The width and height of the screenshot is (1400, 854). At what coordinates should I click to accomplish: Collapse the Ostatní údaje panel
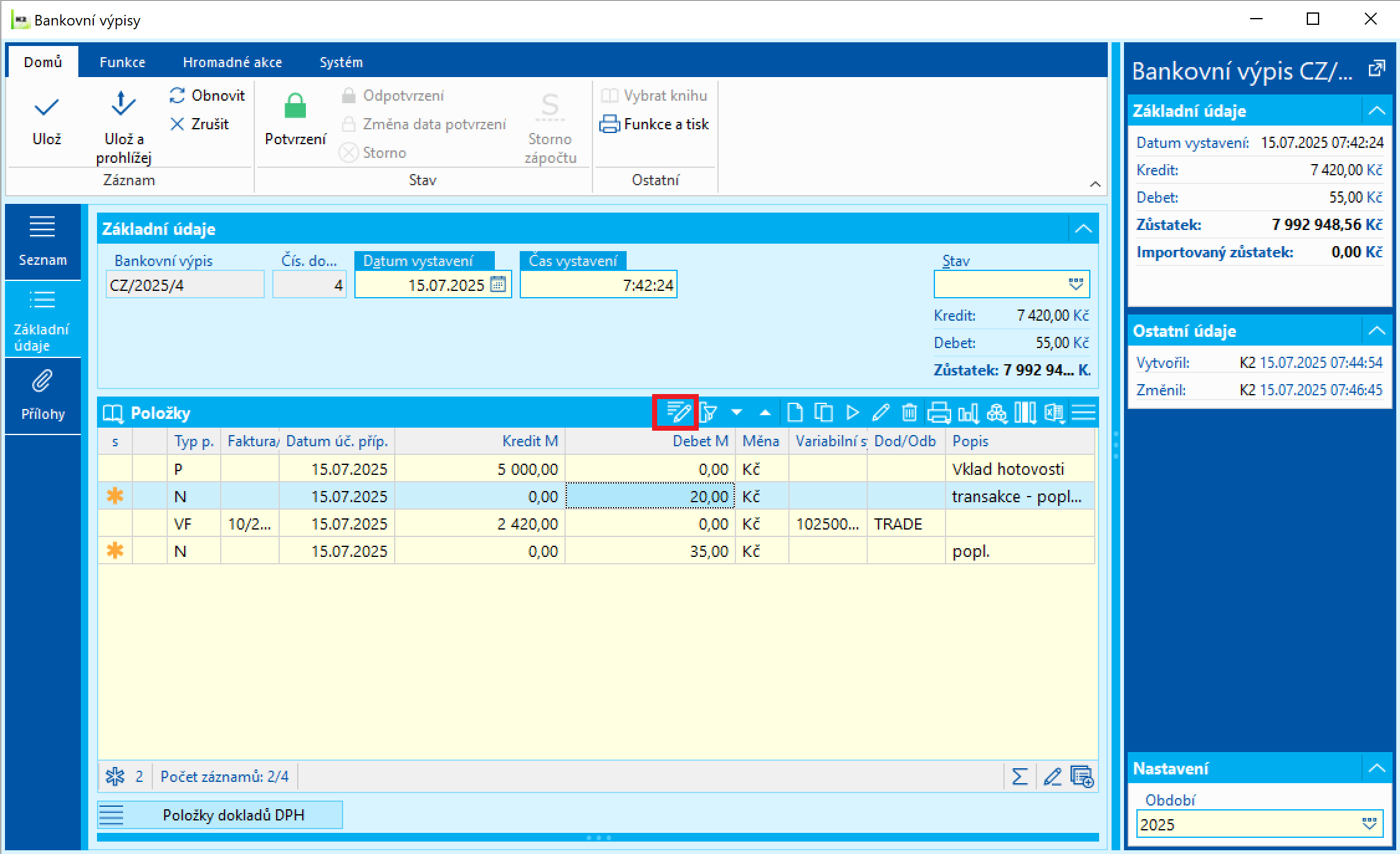pos(1376,331)
